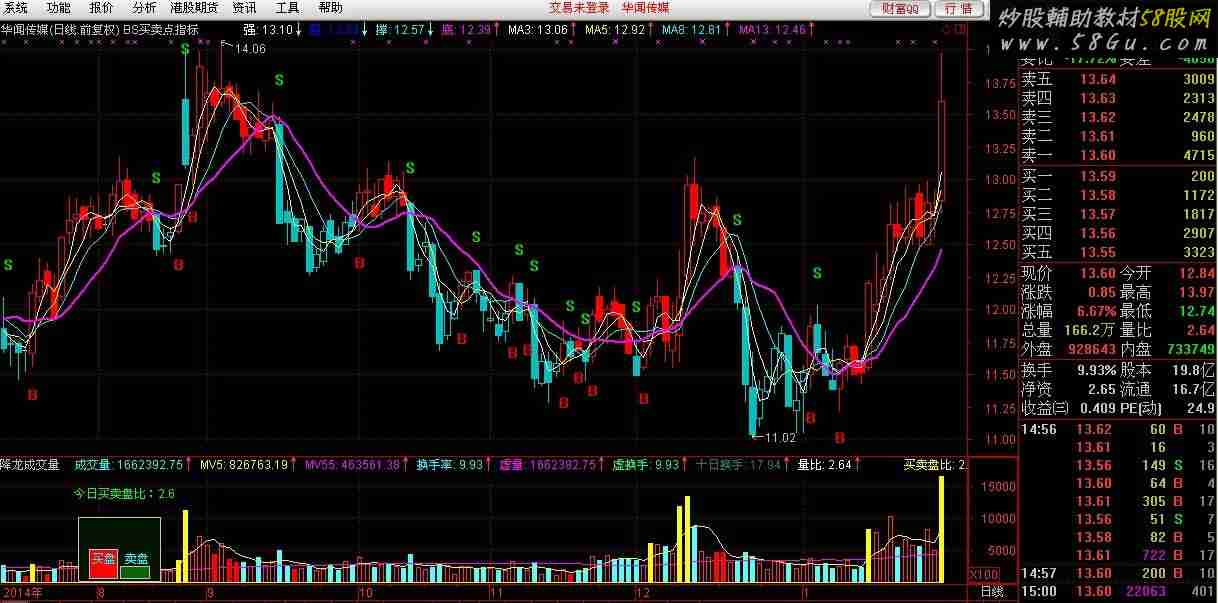The height and width of the screenshot is (603, 1218).
Task: Select the 量比: 2.64 volume panel value
Action: pos(824,465)
